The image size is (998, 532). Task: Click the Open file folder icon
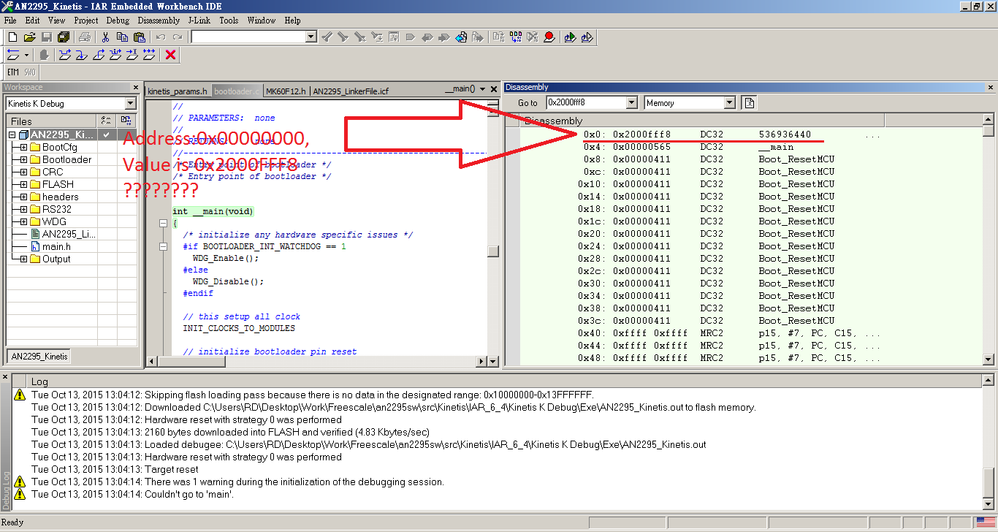[x=29, y=38]
